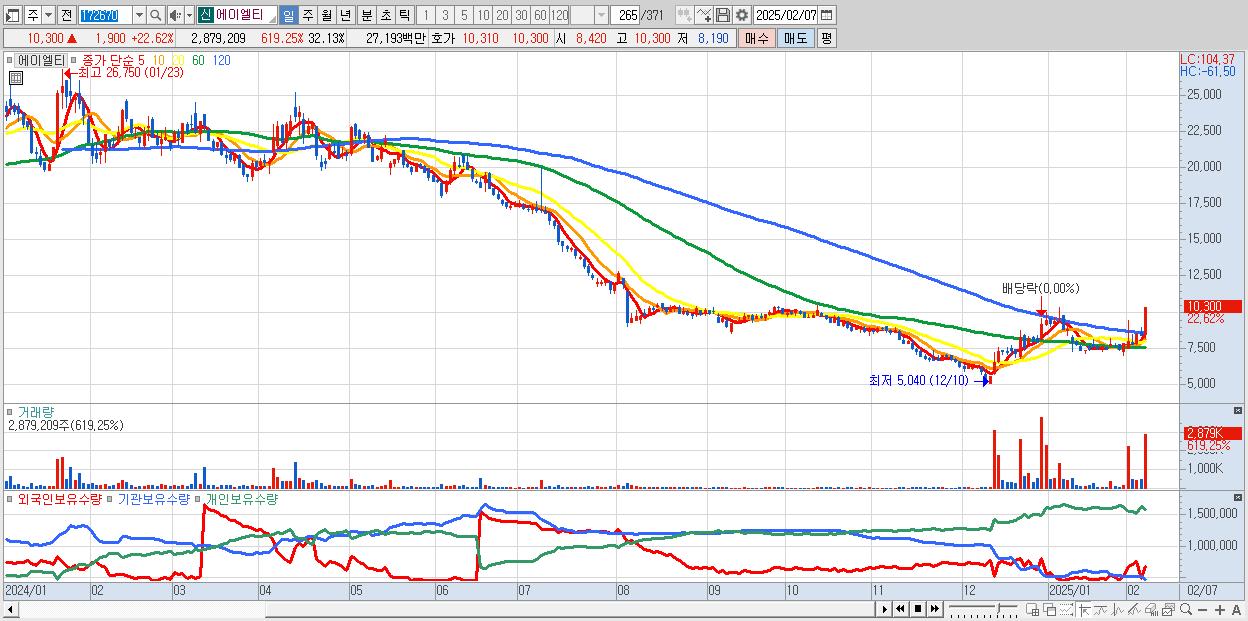The height and width of the screenshot is (621, 1248).
Task: Open the 주 stock type dropdown arrow
Action: (48, 15)
